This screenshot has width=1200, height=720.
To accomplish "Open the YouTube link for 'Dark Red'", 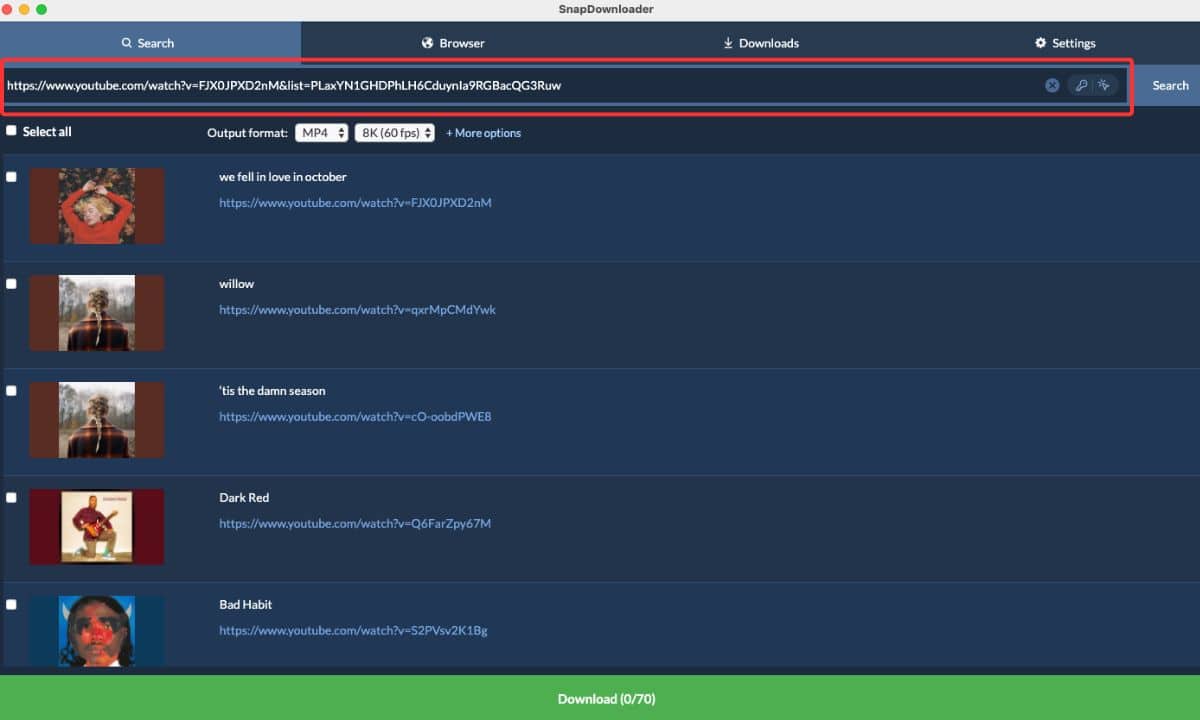I will [x=355, y=524].
